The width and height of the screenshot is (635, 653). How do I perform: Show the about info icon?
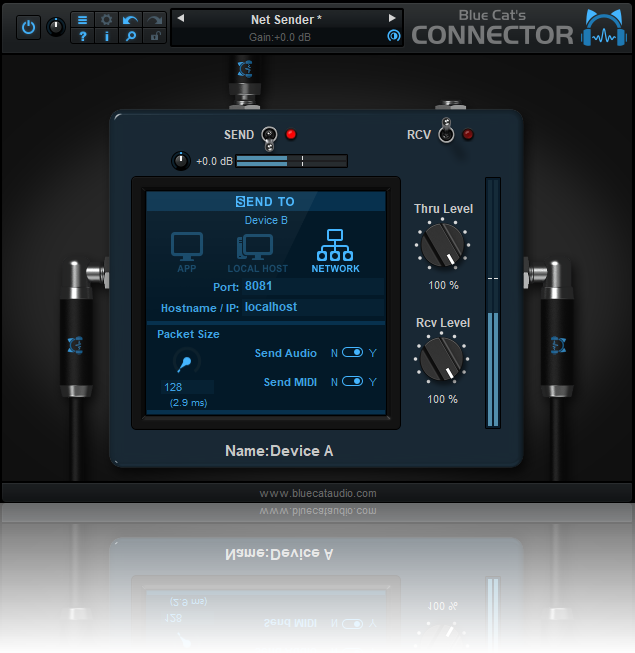click(107, 36)
